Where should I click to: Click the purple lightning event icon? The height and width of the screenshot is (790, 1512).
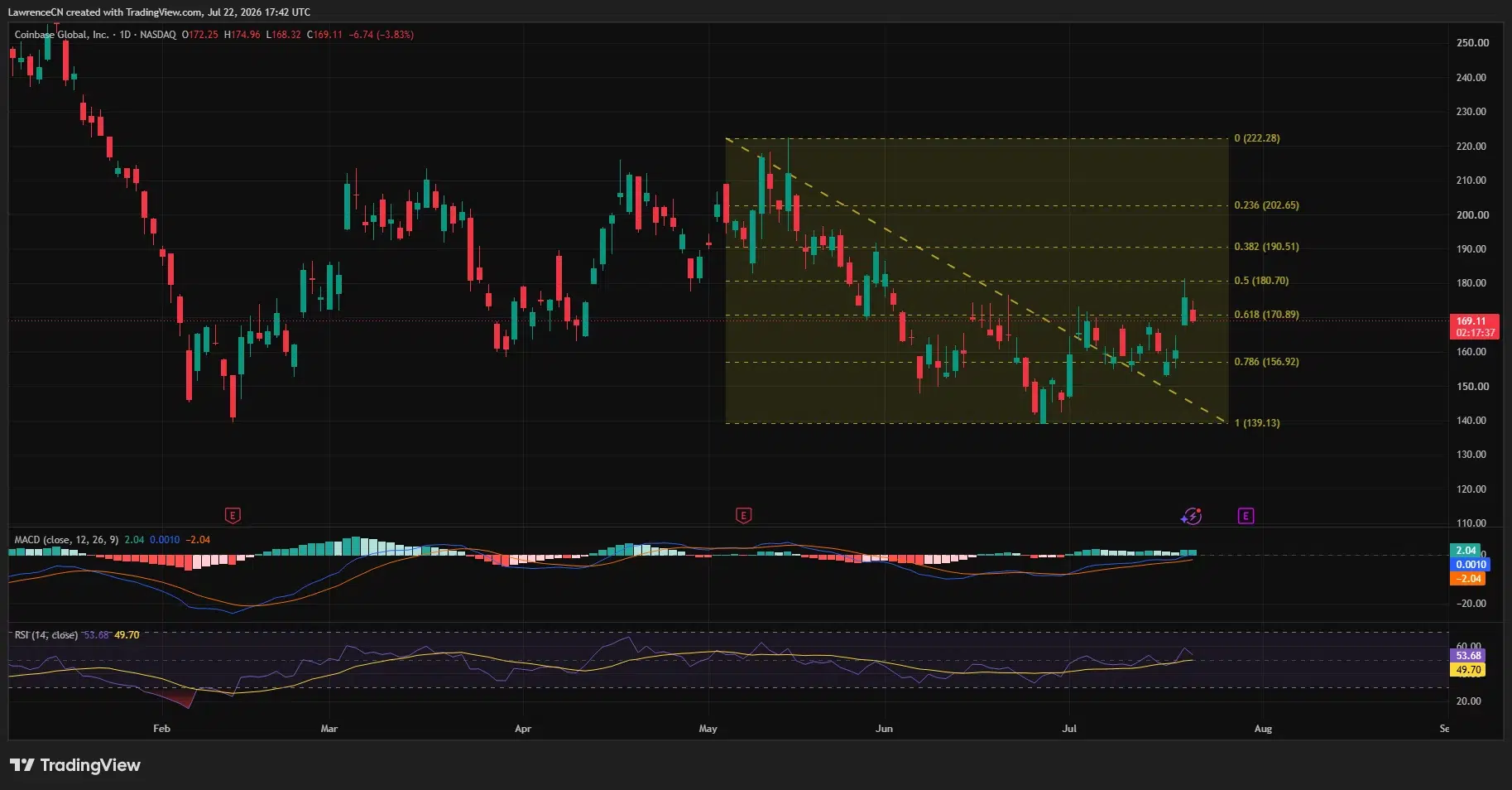point(1191,516)
